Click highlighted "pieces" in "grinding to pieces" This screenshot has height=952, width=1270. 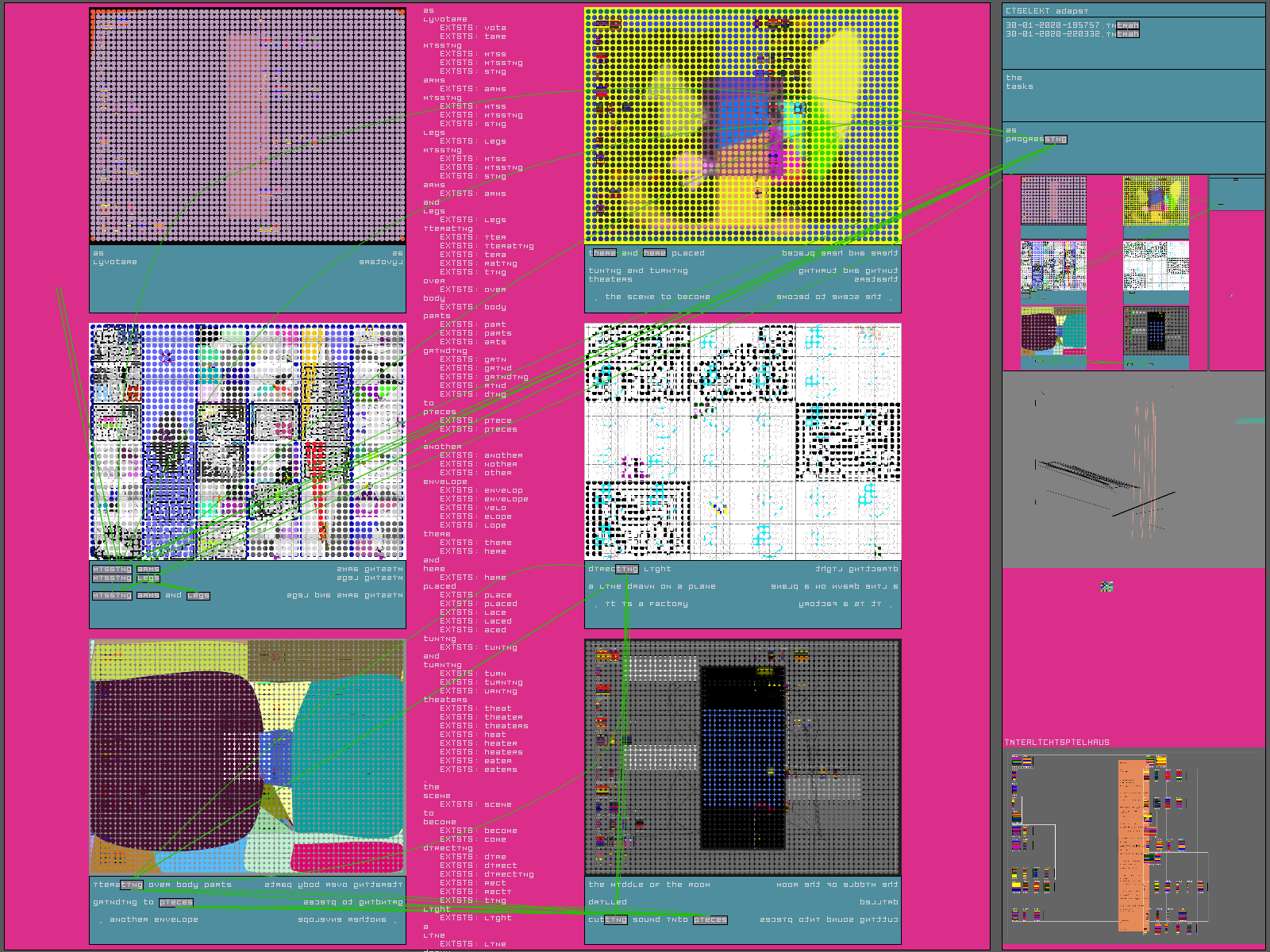coord(175,903)
